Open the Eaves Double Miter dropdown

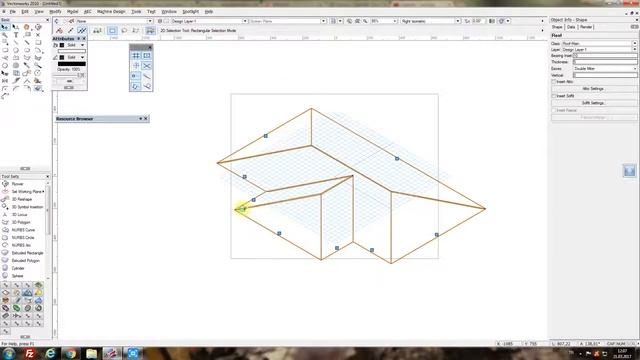605,69
